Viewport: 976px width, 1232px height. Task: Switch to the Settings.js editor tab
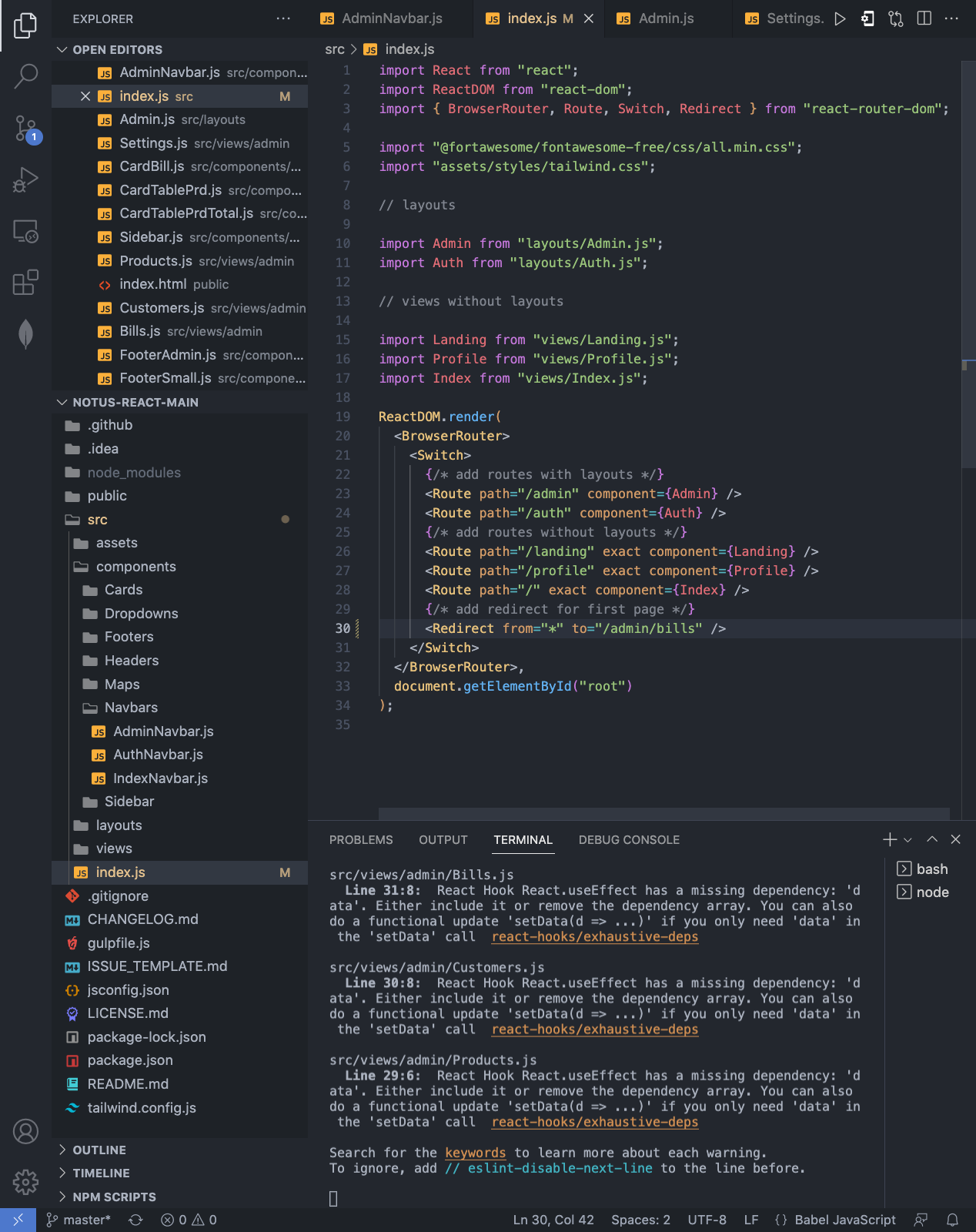785,18
